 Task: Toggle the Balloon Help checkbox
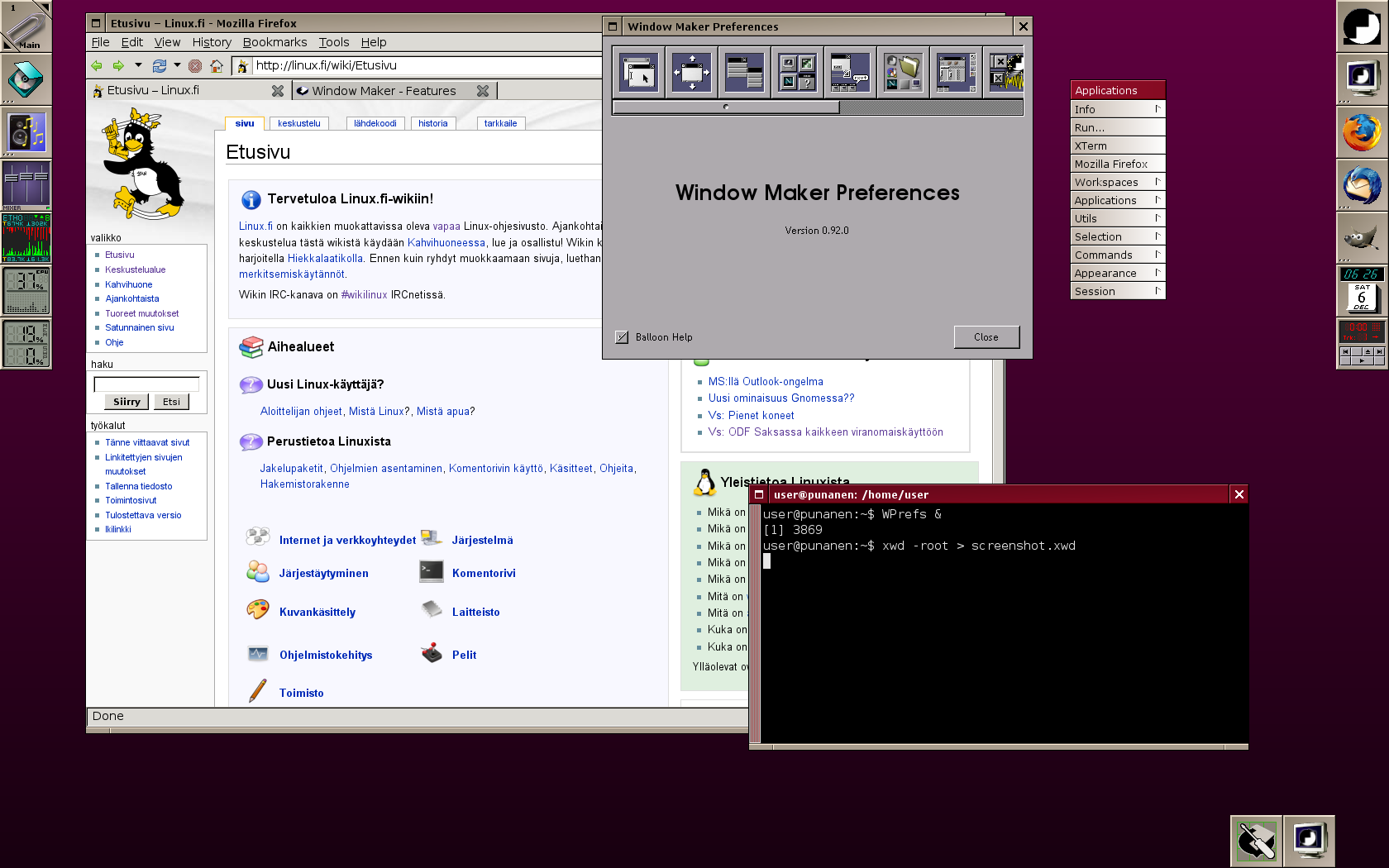coord(622,337)
